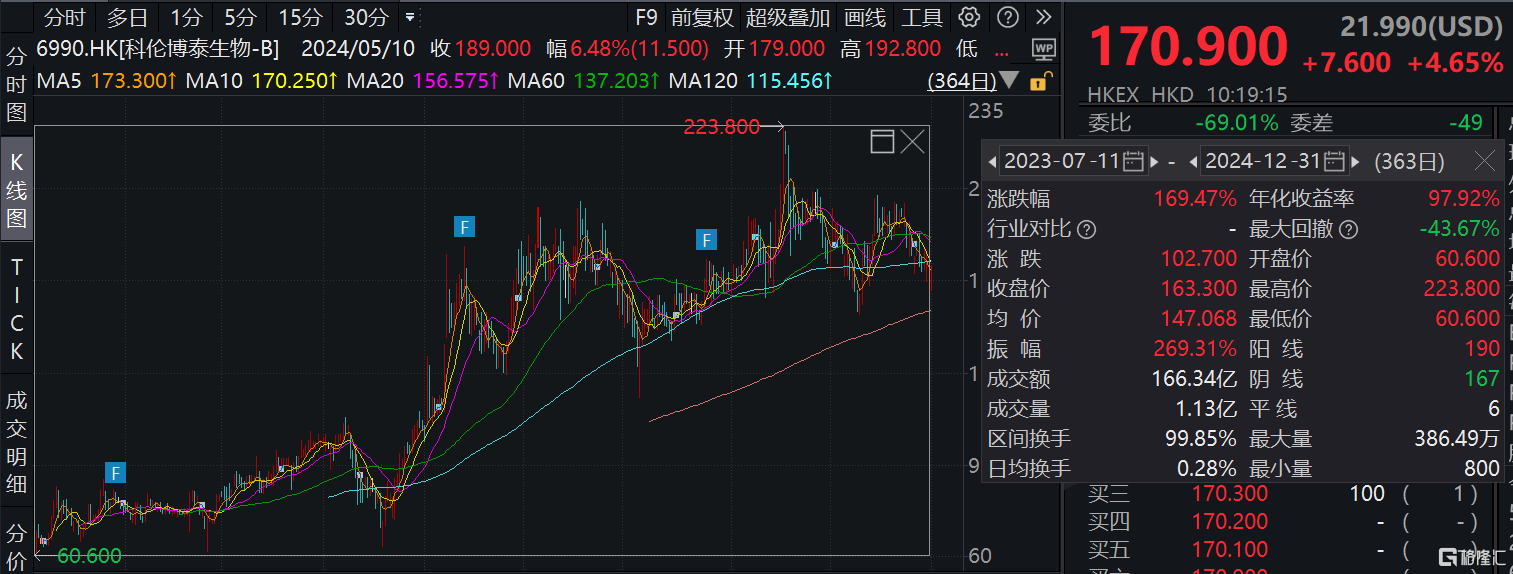The width and height of the screenshot is (1513, 574).
Task: Open the period dropdown arrow after 30分
Action: click(409, 17)
